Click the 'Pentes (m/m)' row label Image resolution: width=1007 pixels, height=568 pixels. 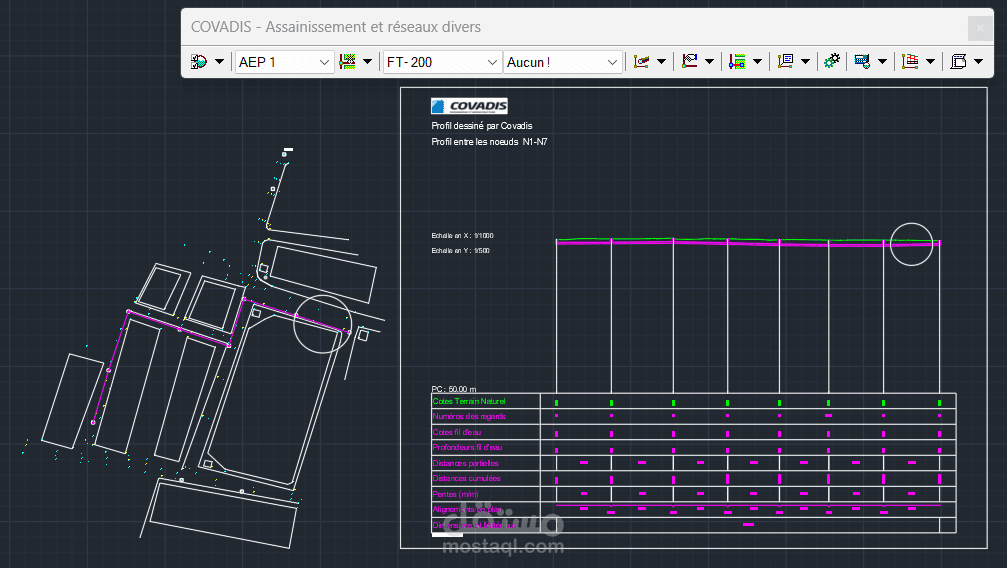(455, 494)
